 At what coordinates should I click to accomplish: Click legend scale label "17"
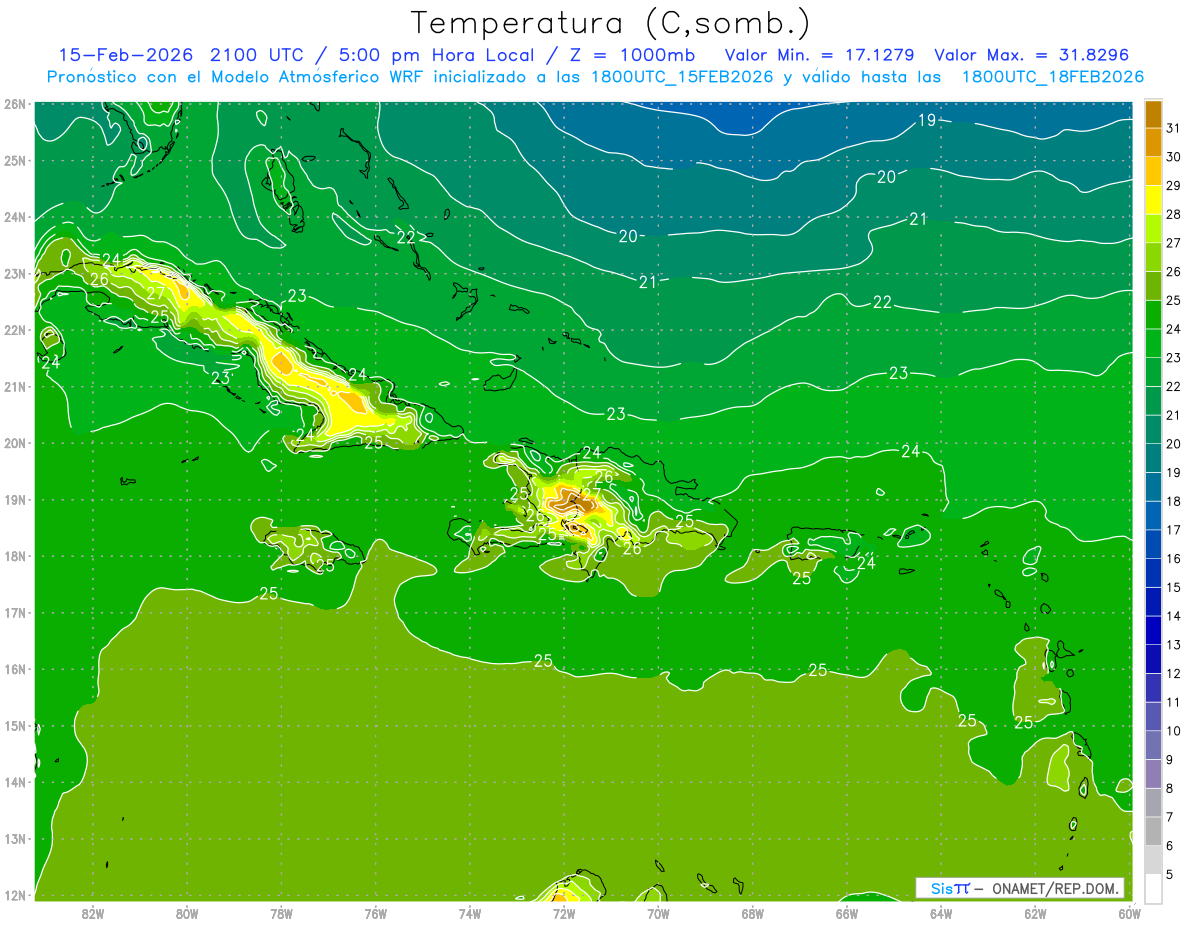pyautogui.click(x=1174, y=530)
